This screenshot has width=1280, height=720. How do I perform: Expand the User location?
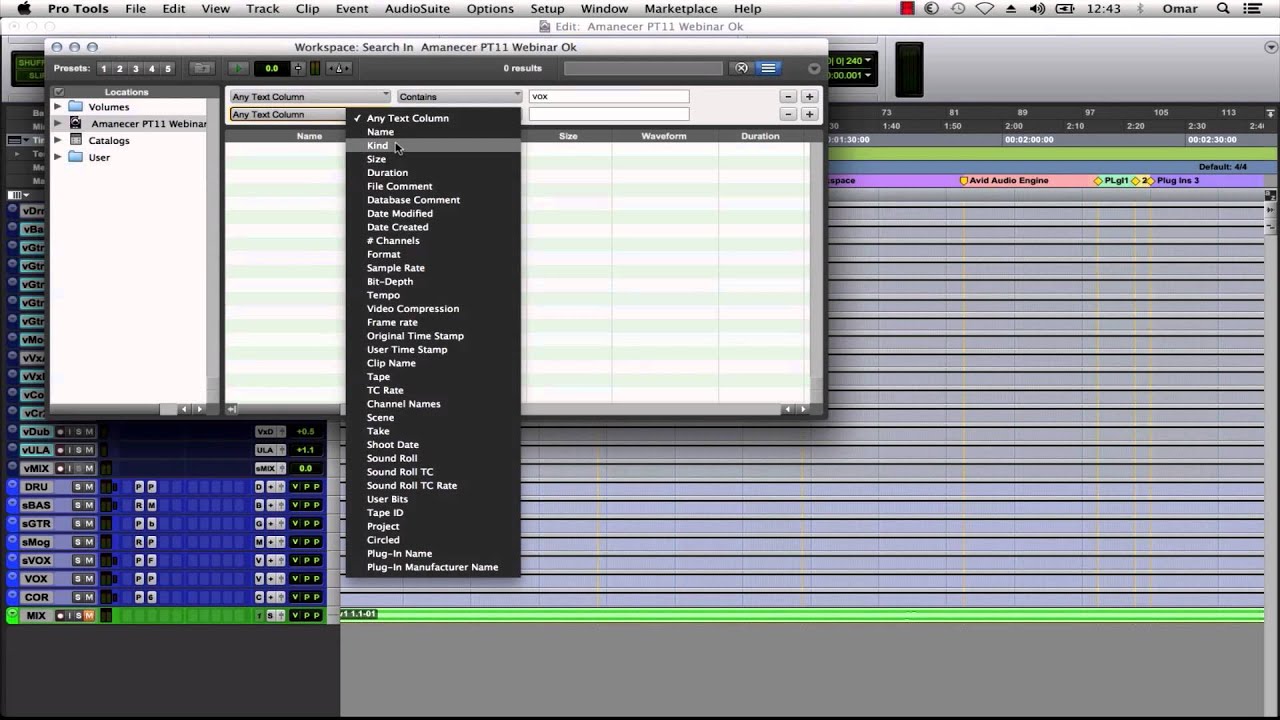point(57,157)
